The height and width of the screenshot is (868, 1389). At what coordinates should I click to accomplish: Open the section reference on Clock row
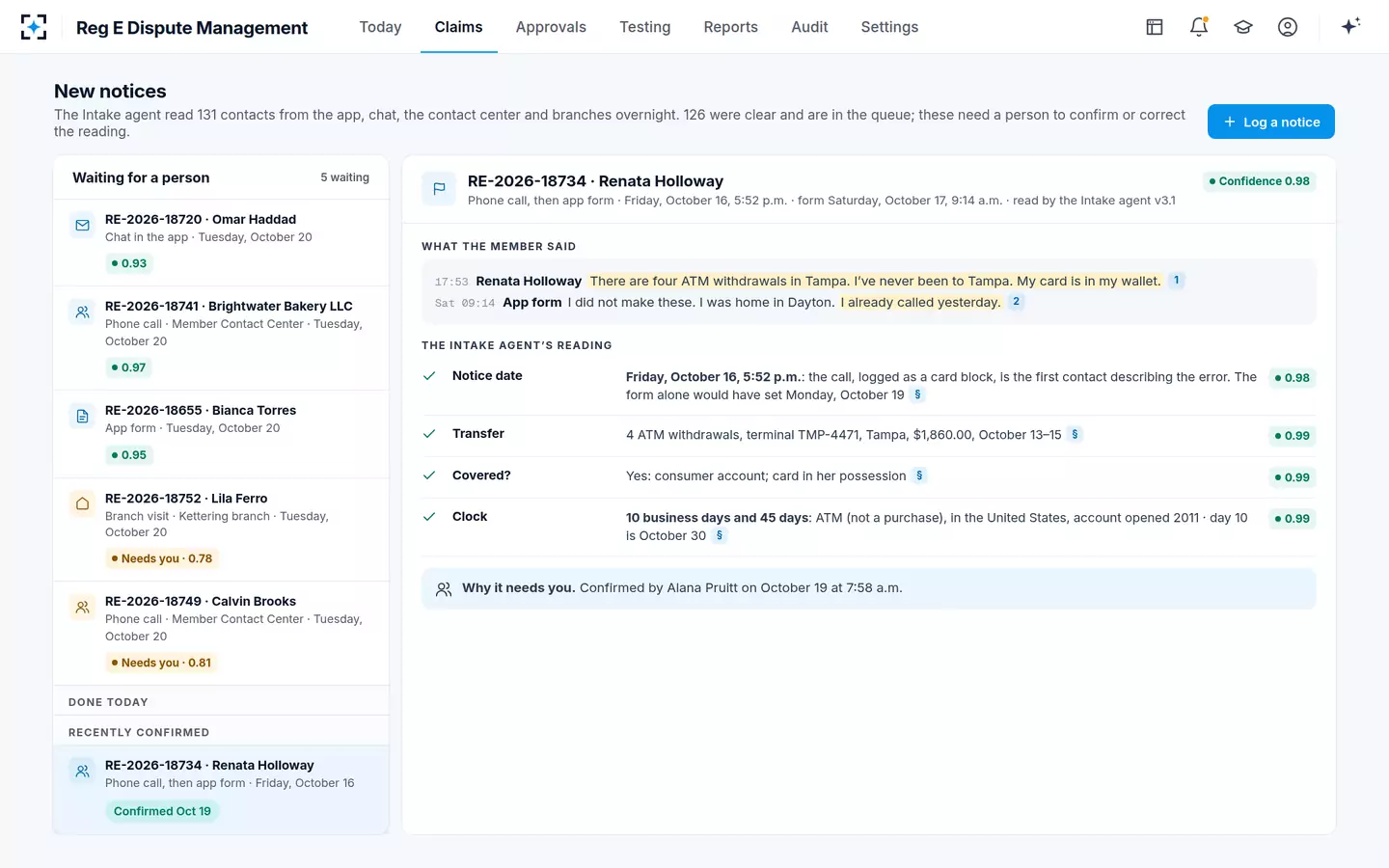719,535
